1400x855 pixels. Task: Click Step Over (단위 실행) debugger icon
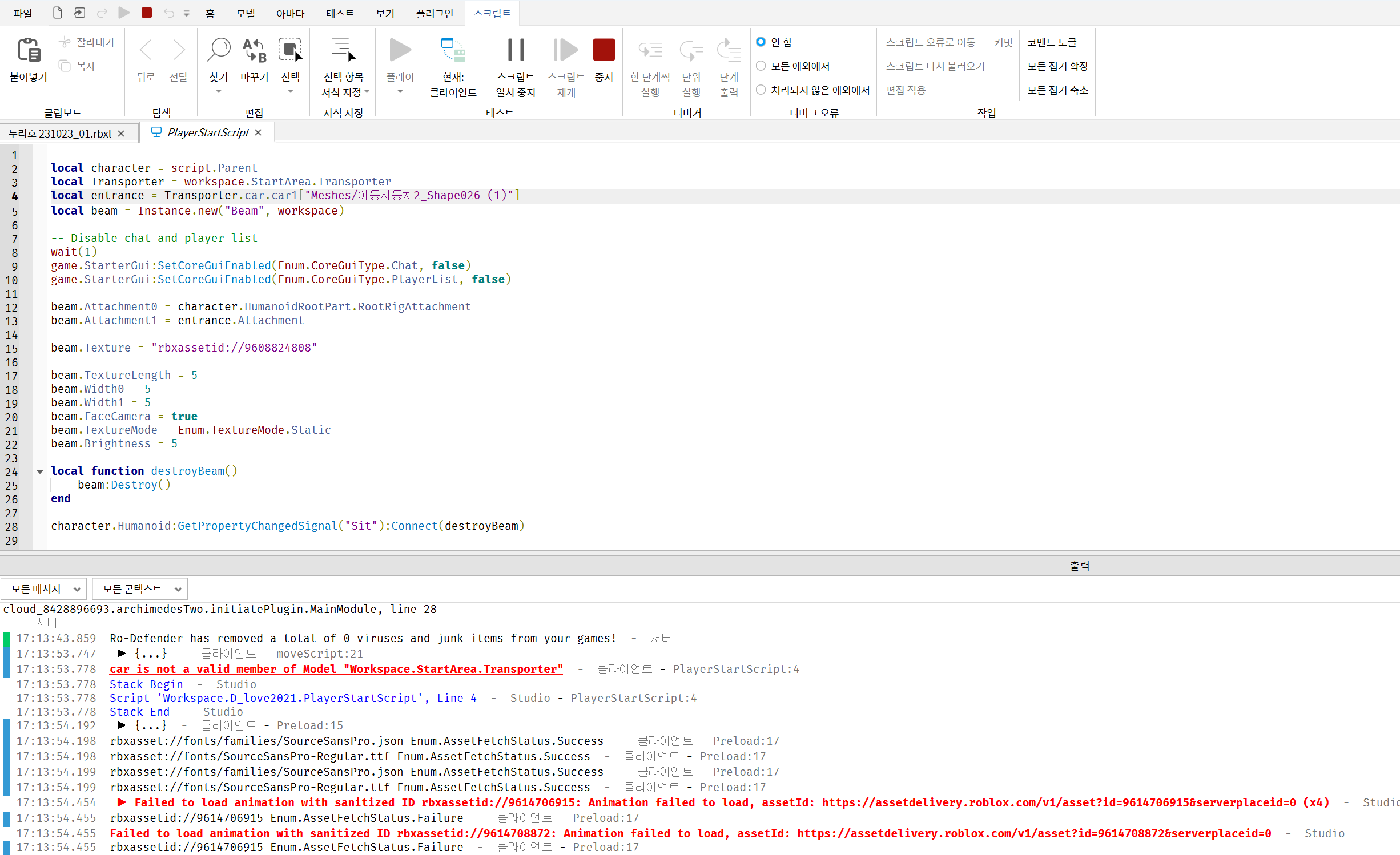tap(691, 50)
